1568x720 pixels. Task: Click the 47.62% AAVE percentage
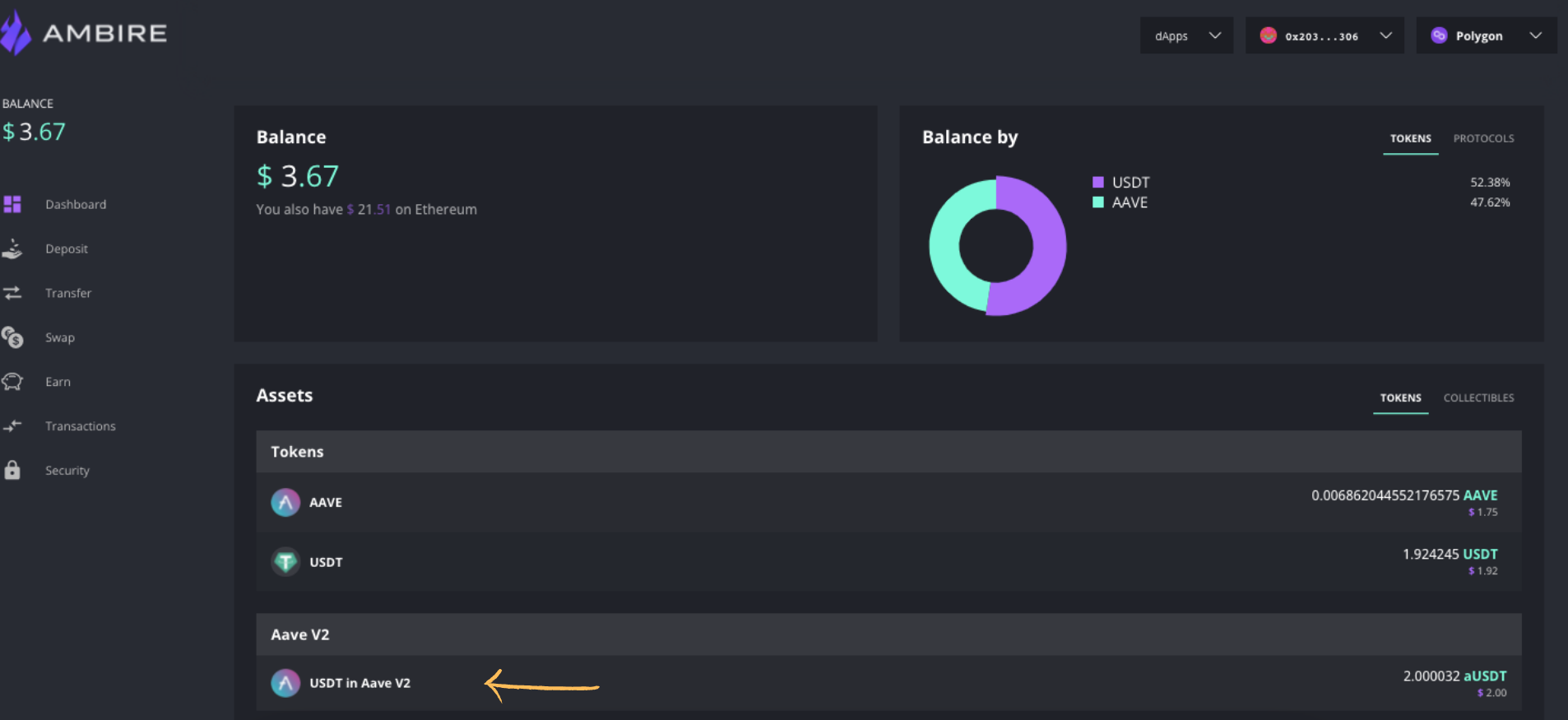(x=1490, y=202)
